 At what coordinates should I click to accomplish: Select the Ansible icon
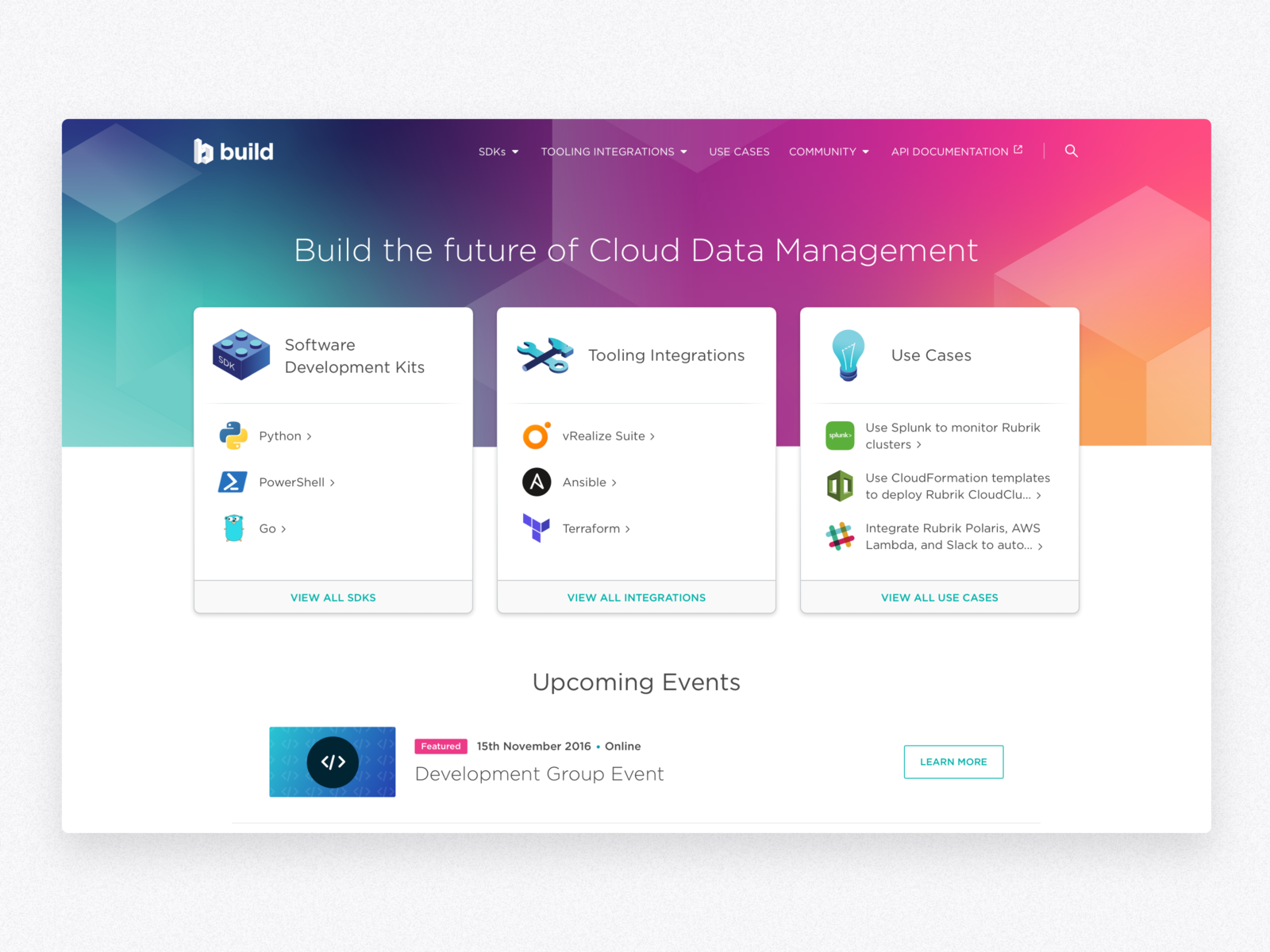[x=536, y=482]
